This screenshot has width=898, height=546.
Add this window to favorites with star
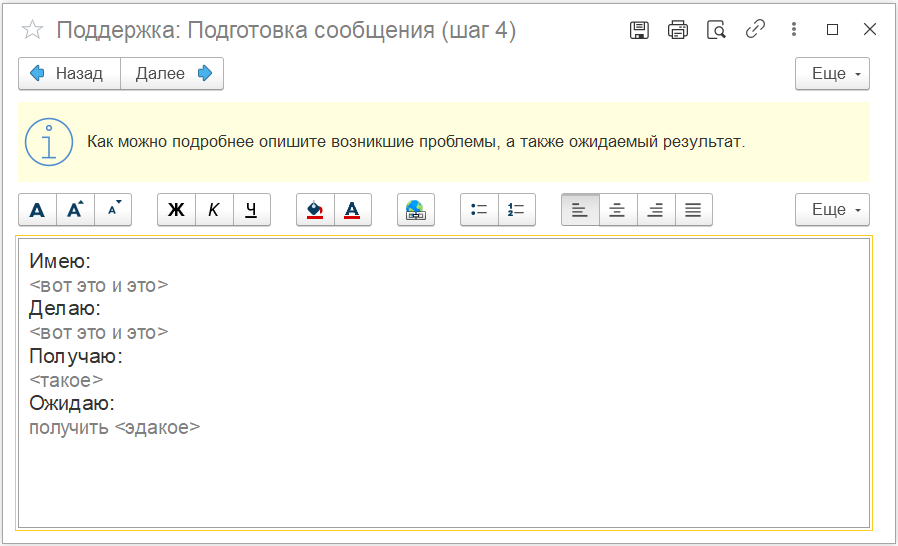coord(32,30)
